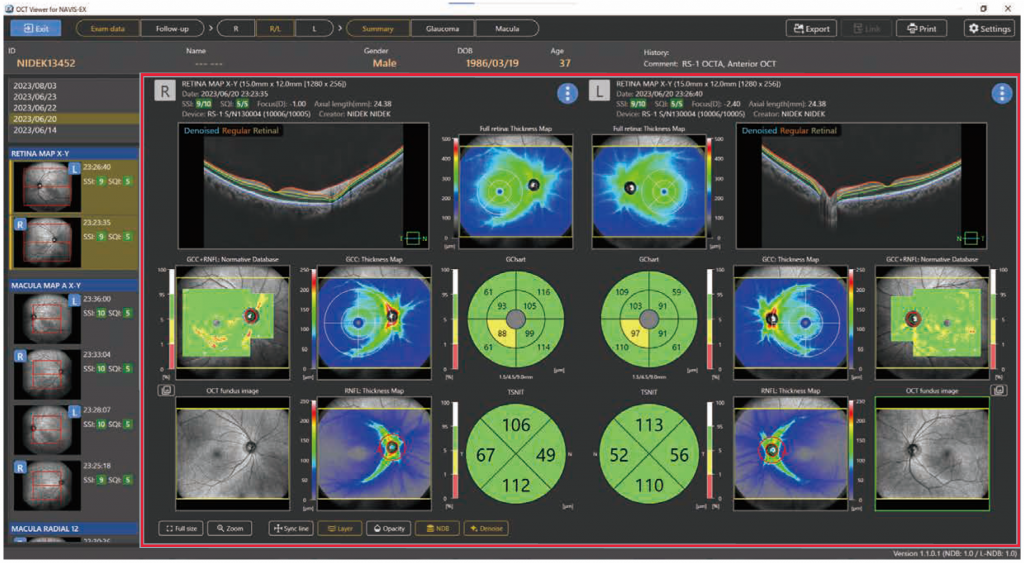Viewport: 1024px width, 563px height.
Task: Click the R eye badge icon
Action: pyautogui.click(x=165, y=91)
